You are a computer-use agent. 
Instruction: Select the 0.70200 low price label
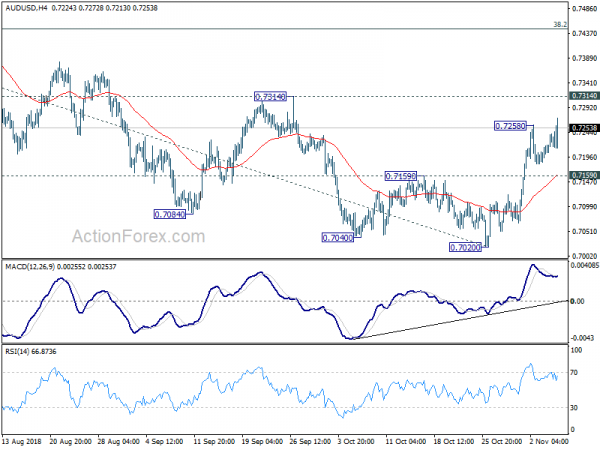(x=465, y=248)
